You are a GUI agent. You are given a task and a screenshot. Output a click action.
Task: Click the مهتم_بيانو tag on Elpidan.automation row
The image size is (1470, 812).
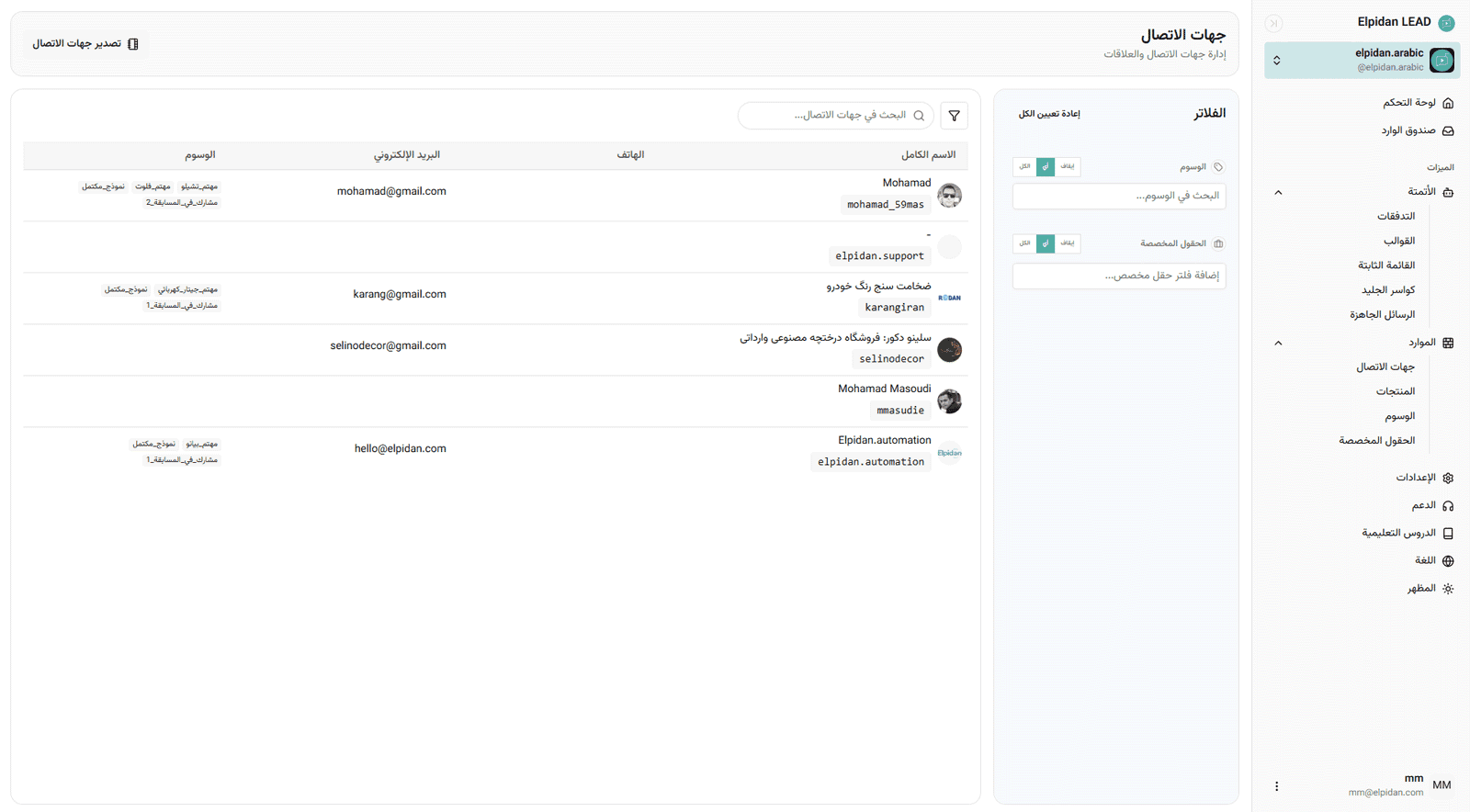[x=202, y=445]
